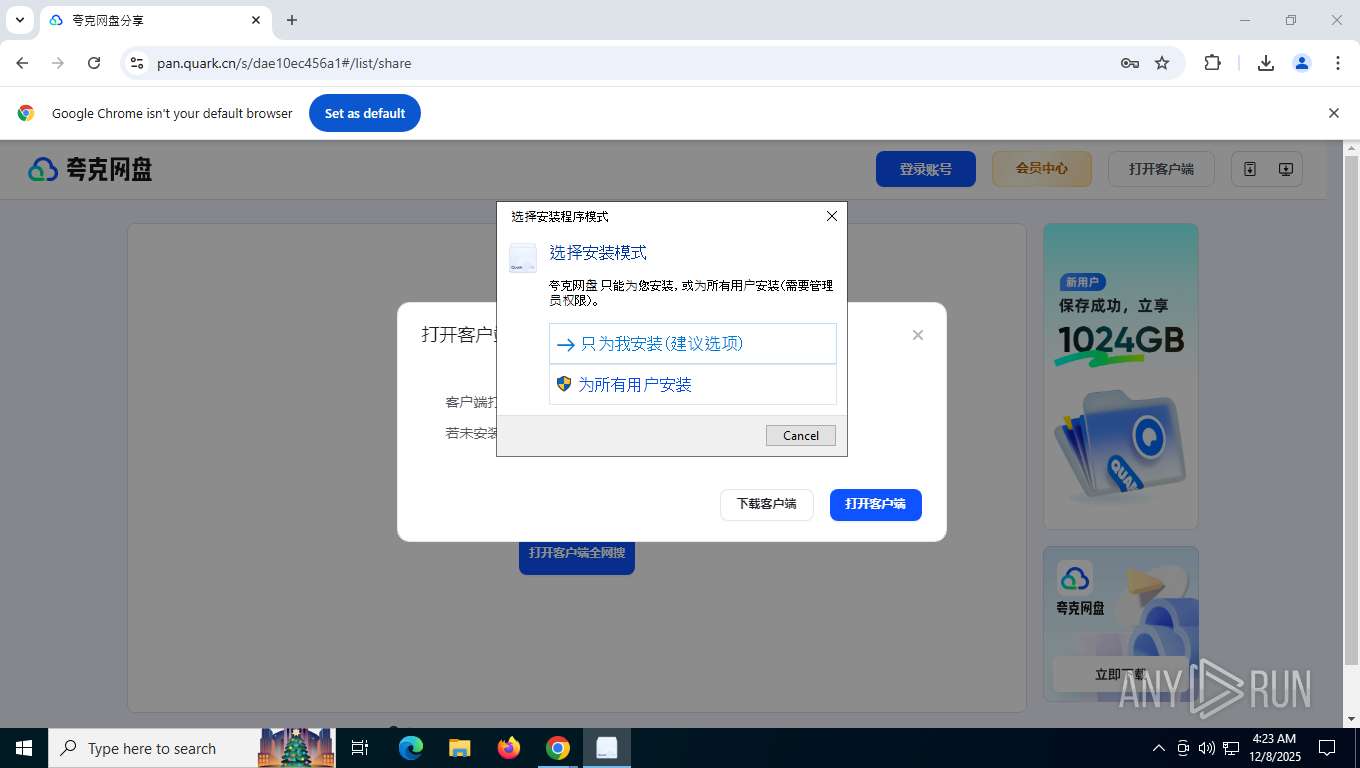Open Chrome three-dot menu
This screenshot has height=768, width=1360.
pyautogui.click(x=1337, y=63)
